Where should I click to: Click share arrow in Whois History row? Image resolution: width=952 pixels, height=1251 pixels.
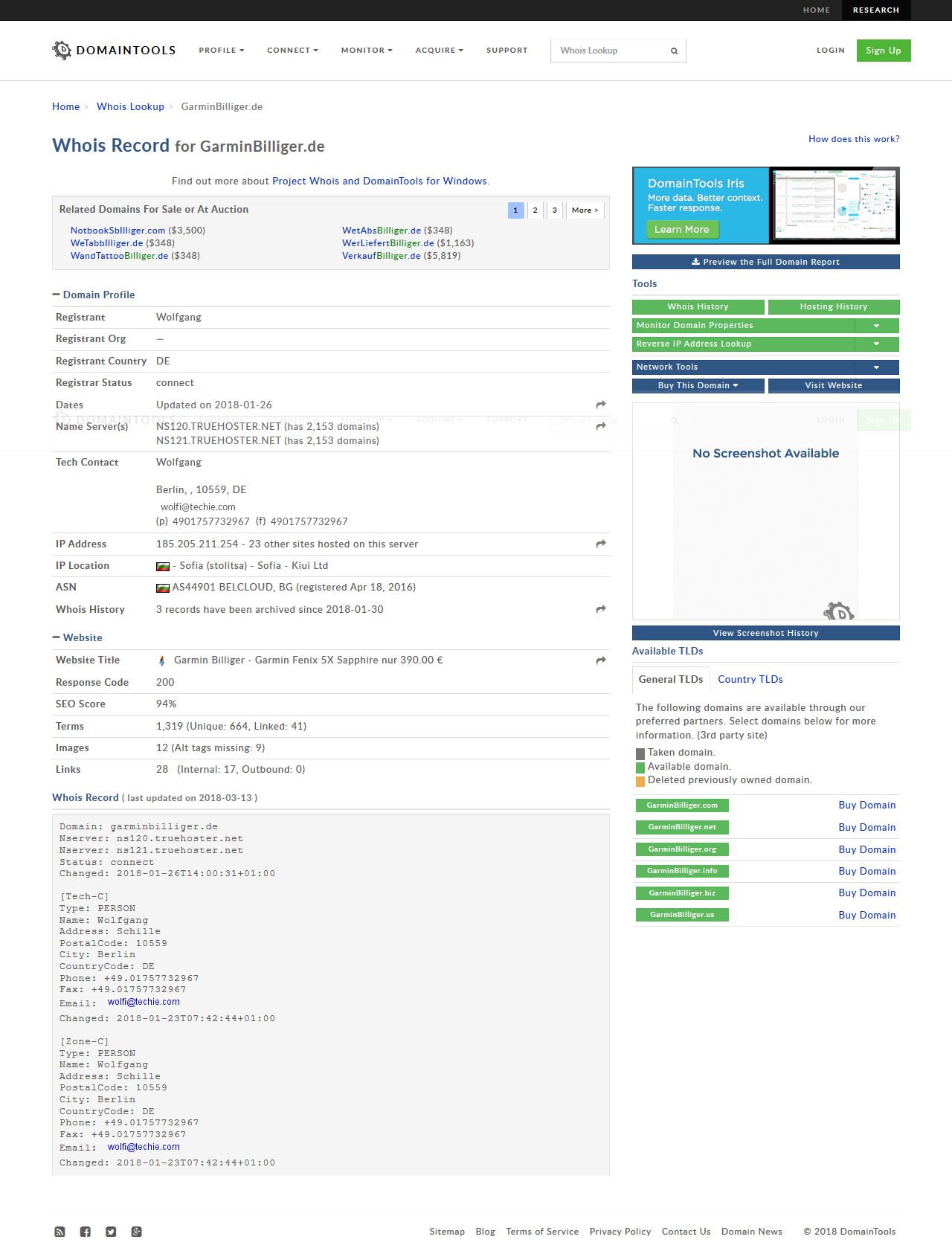[x=601, y=609]
